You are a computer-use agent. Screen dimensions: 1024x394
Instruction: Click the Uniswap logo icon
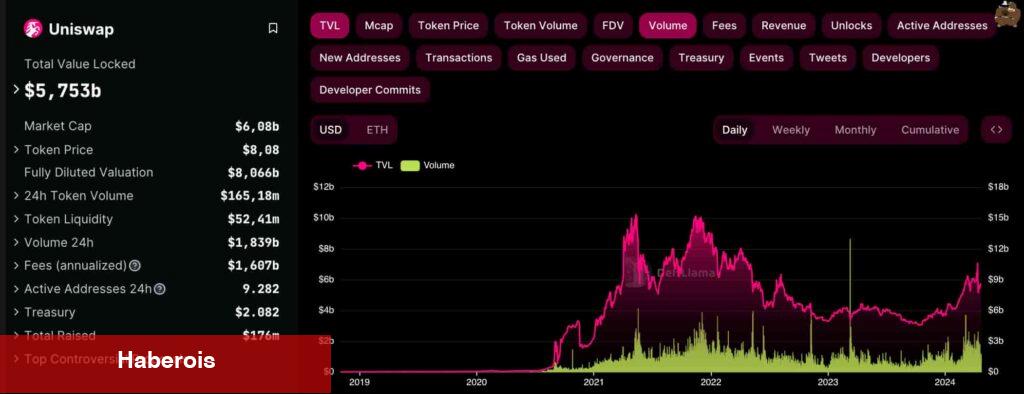click(33, 29)
